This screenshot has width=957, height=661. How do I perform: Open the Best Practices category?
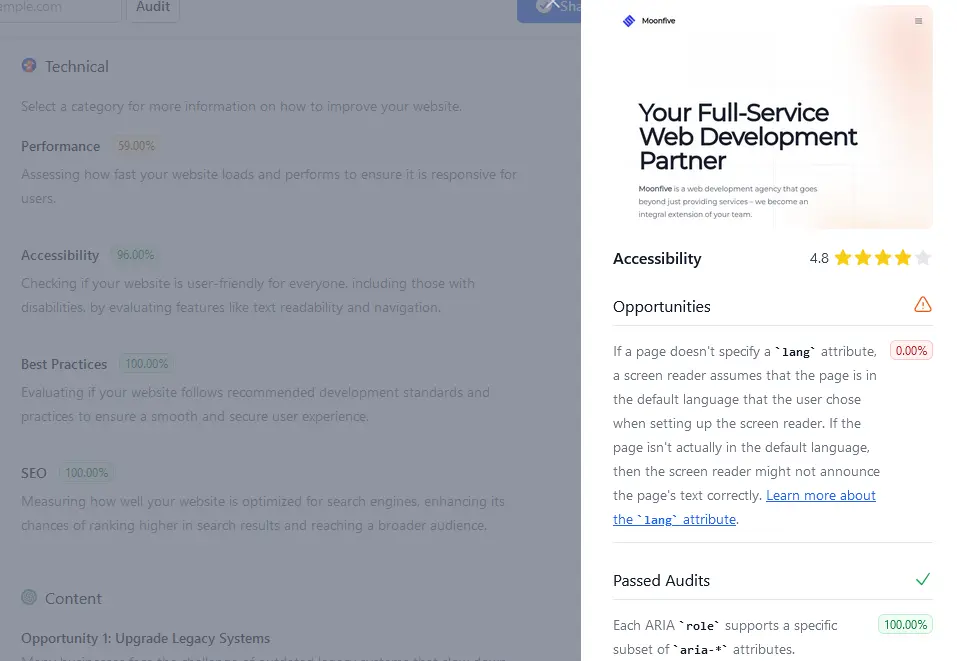coord(64,364)
